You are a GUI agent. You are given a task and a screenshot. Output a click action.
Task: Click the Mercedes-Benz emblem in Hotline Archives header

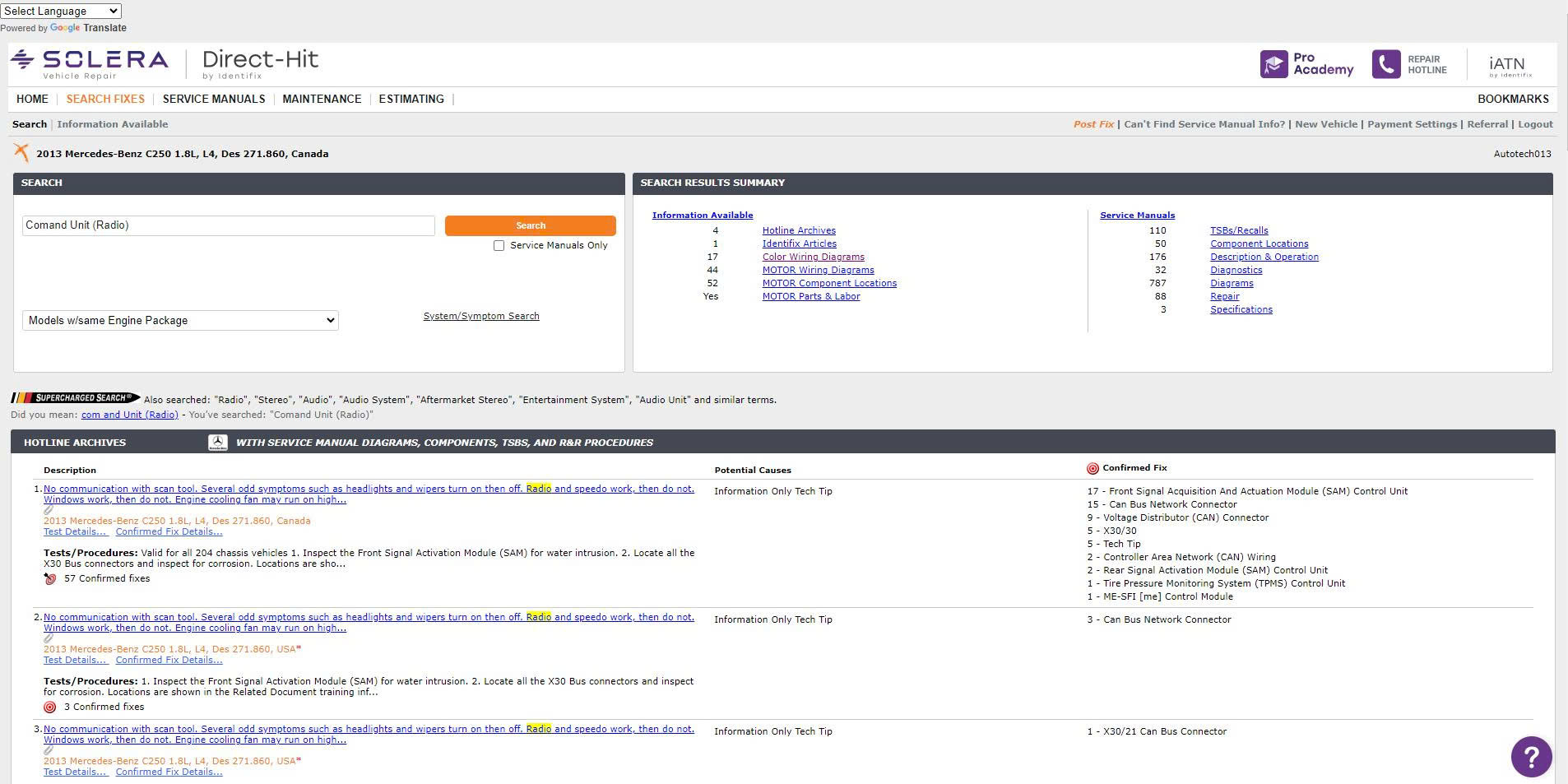[x=218, y=443]
